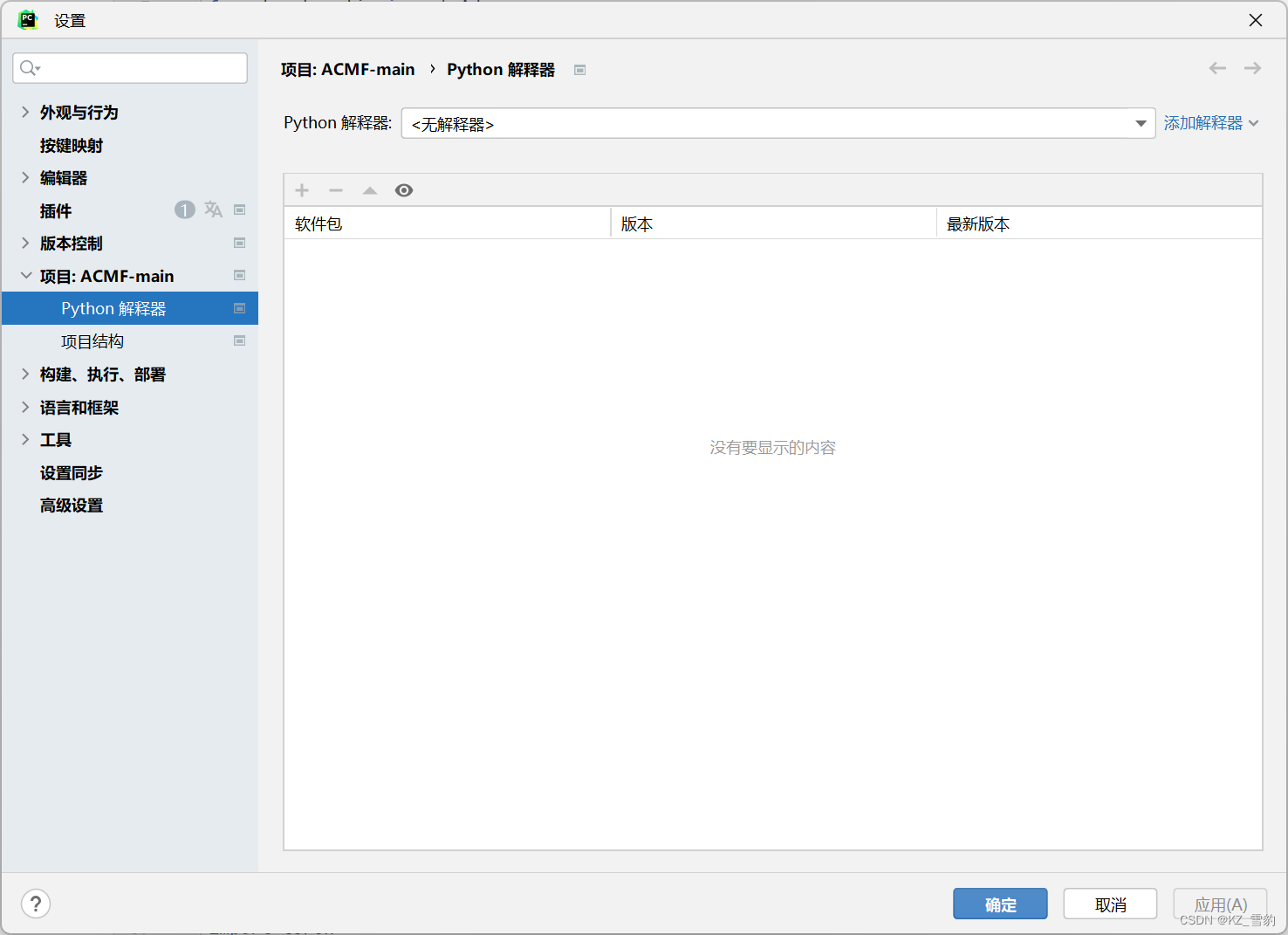Close the settings dialog with X
The image size is (1288, 935).
pos(1256,20)
